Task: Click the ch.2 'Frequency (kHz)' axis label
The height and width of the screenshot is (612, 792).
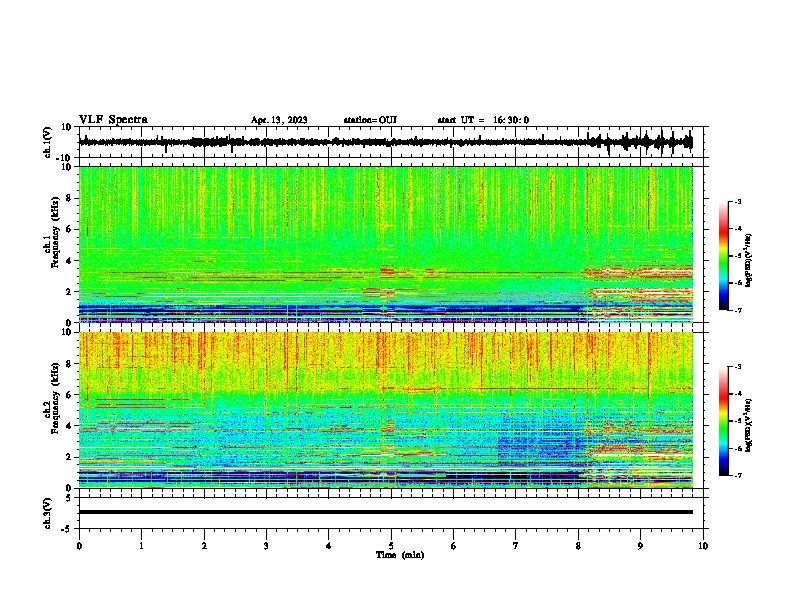Action: (56, 398)
